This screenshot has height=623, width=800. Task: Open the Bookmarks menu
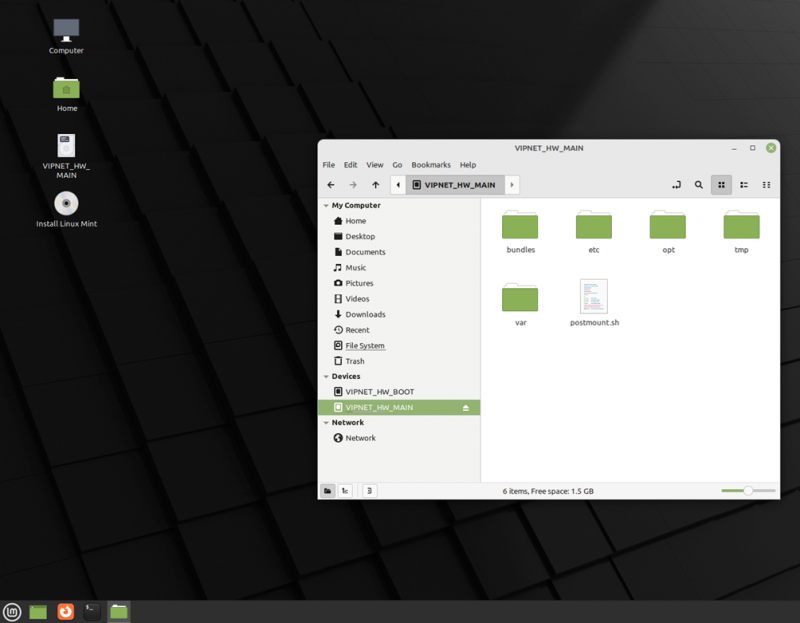pos(431,165)
